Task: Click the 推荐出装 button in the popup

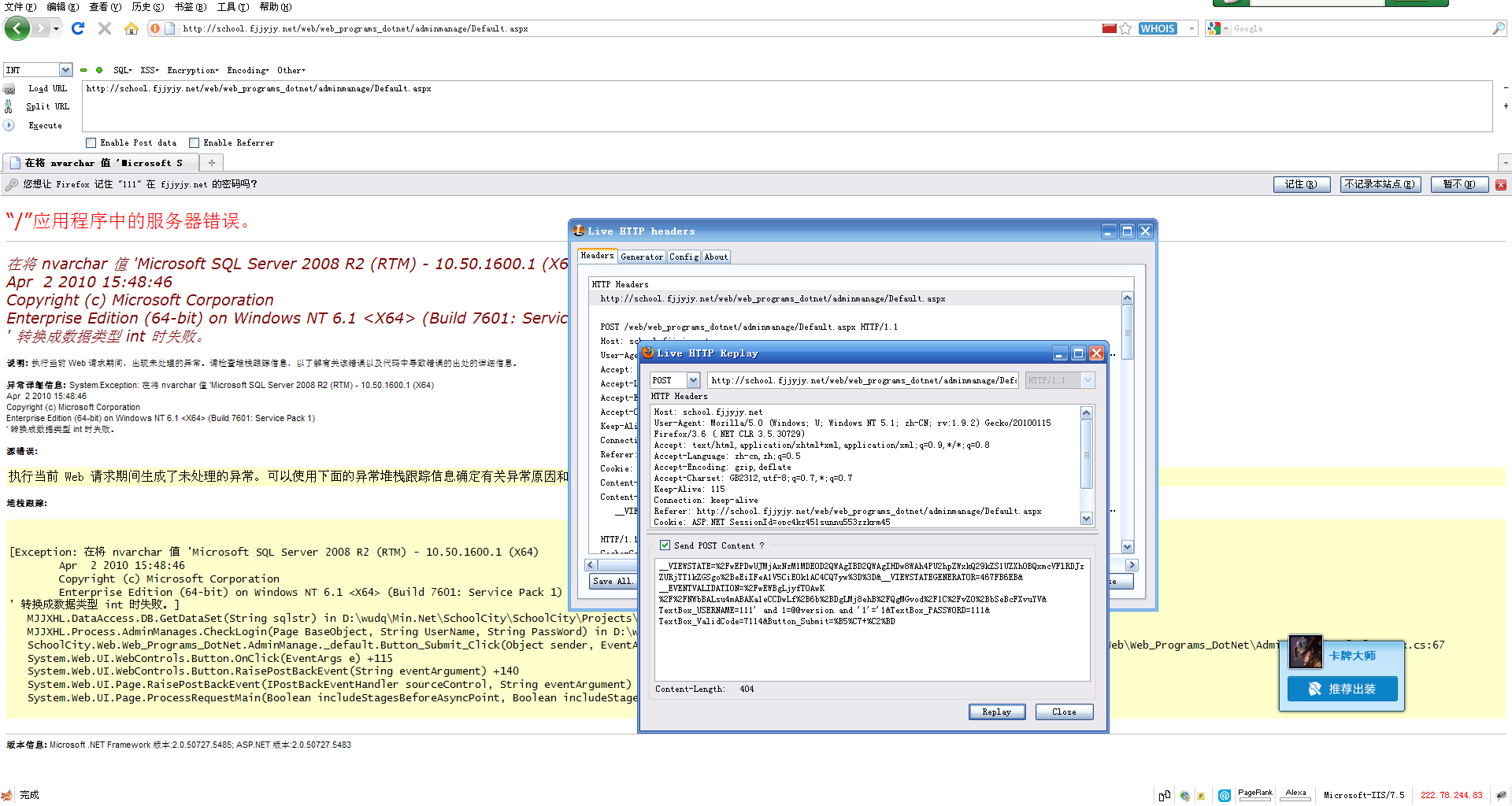Action: (1342, 689)
